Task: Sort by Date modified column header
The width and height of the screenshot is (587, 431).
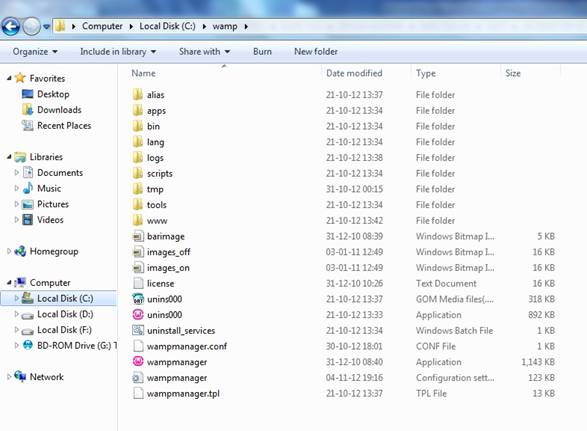Action: pos(354,73)
